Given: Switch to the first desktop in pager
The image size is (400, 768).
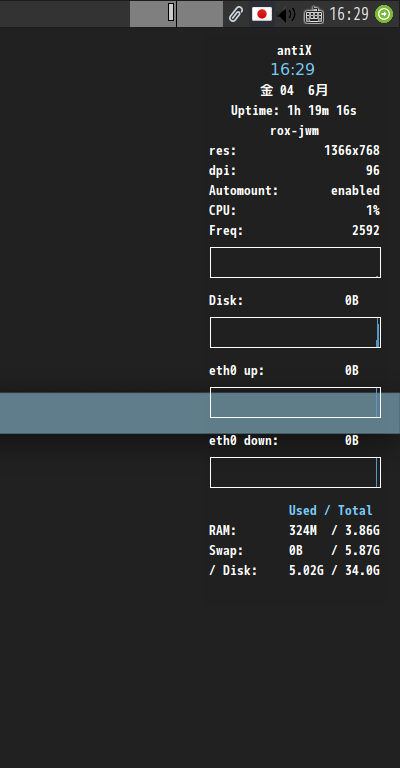Looking at the screenshot, I should [x=153, y=14].
